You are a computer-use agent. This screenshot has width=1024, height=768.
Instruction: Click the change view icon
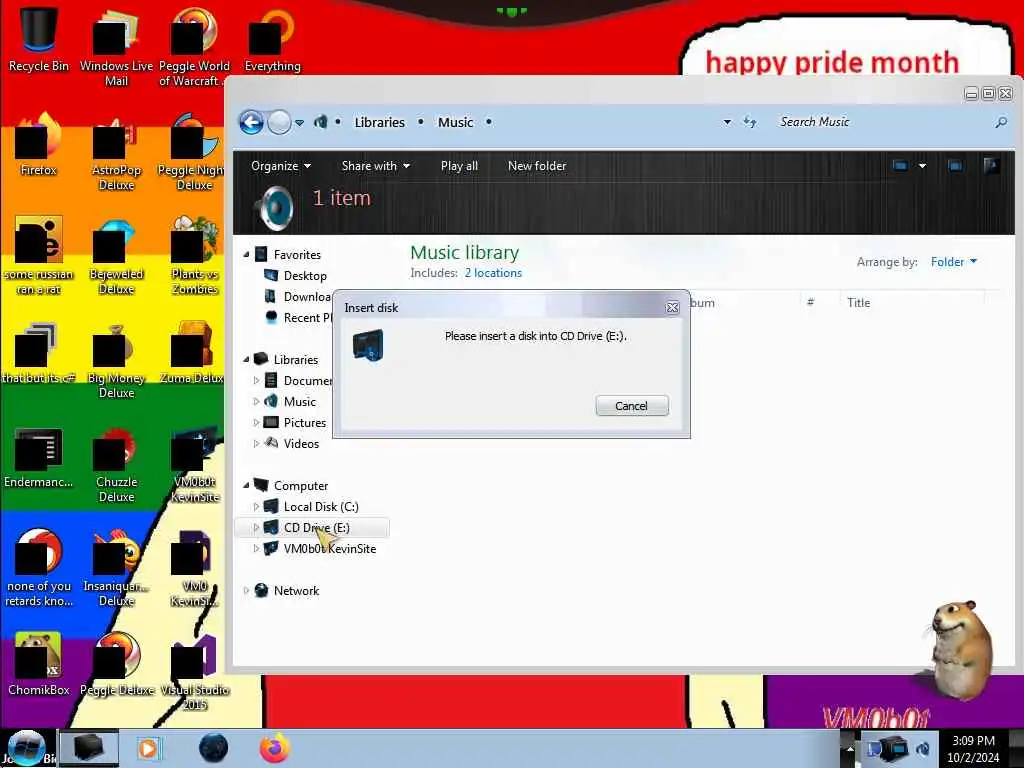tap(900, 166)
